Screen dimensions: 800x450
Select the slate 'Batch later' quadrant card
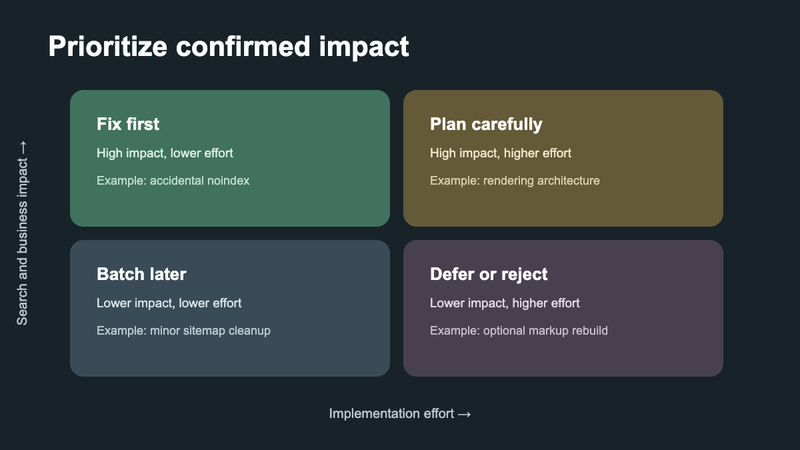click(x=230, y=308)
